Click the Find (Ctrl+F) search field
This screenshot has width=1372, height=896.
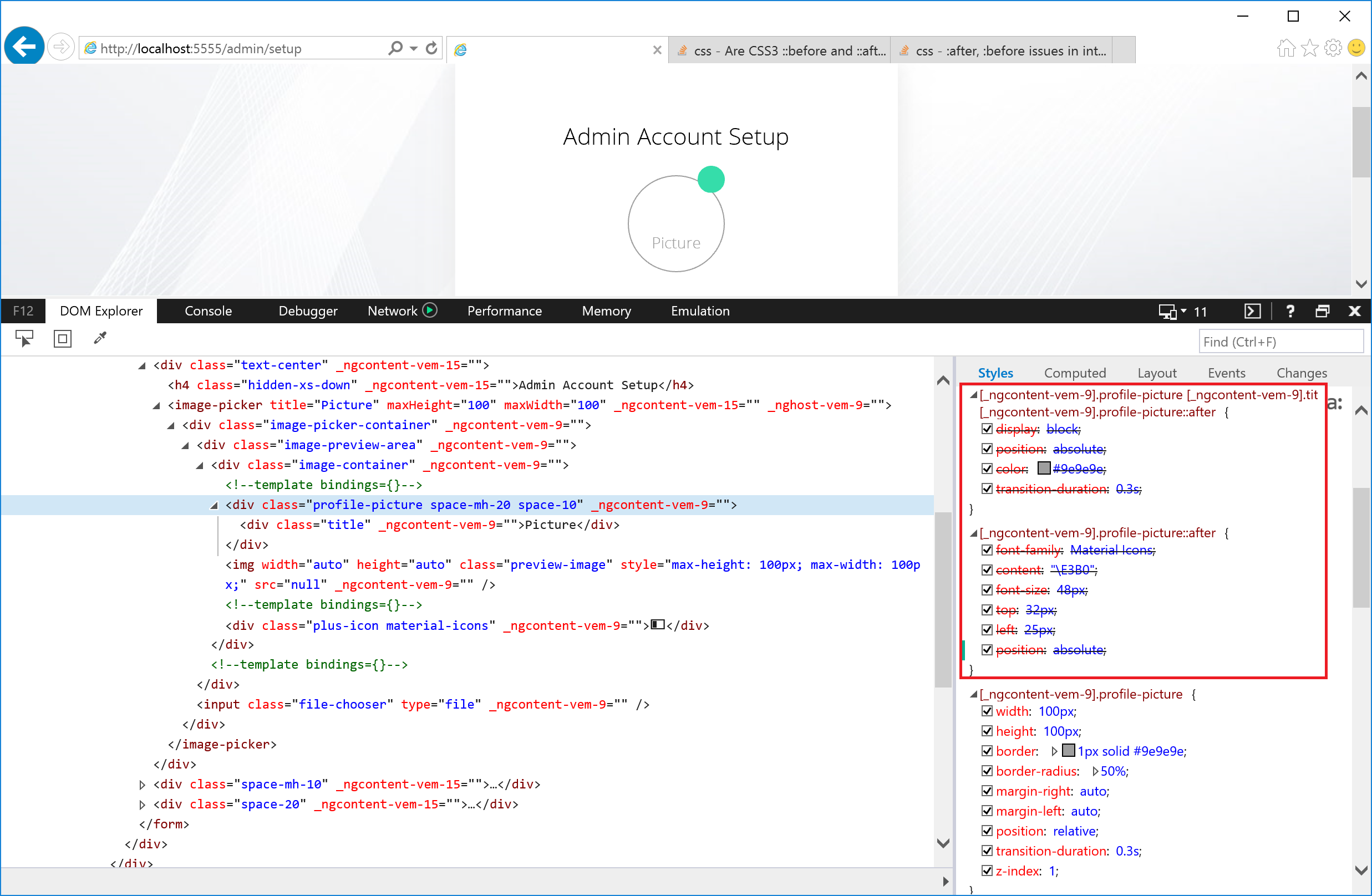click(x=1280, y=342)
